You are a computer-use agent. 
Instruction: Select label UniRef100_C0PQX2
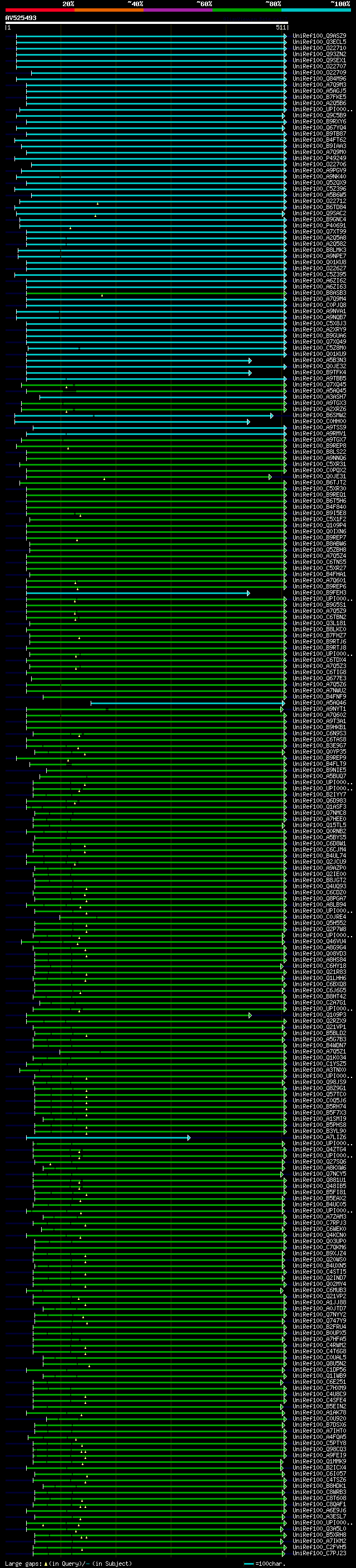click(x=319, y=470)
